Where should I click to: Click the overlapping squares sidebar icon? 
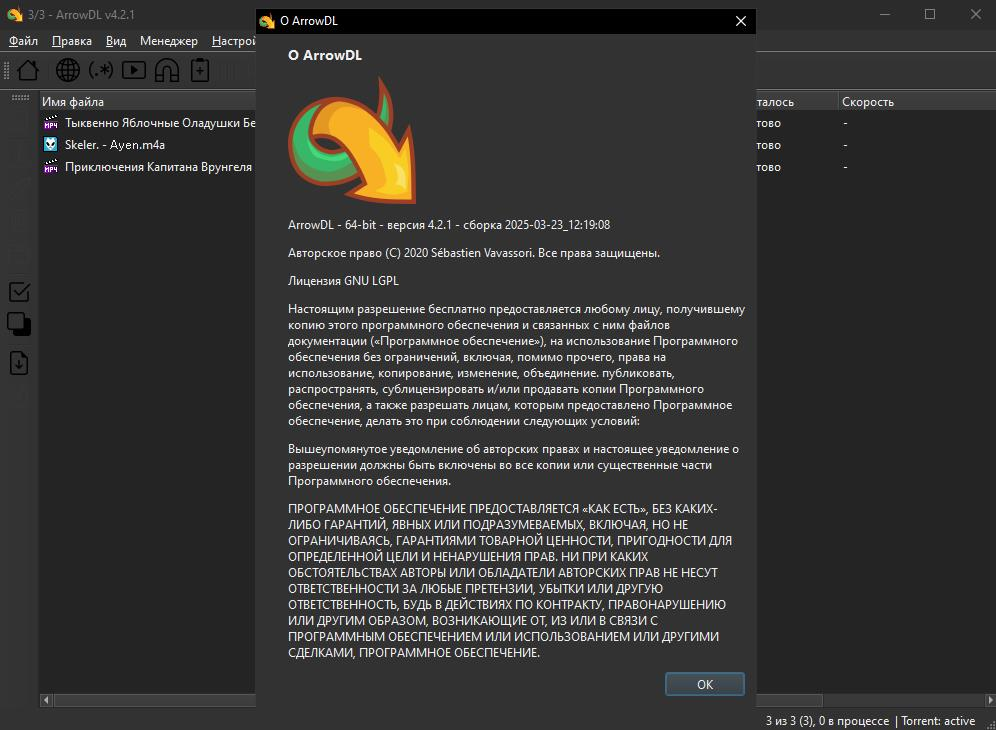19,324
